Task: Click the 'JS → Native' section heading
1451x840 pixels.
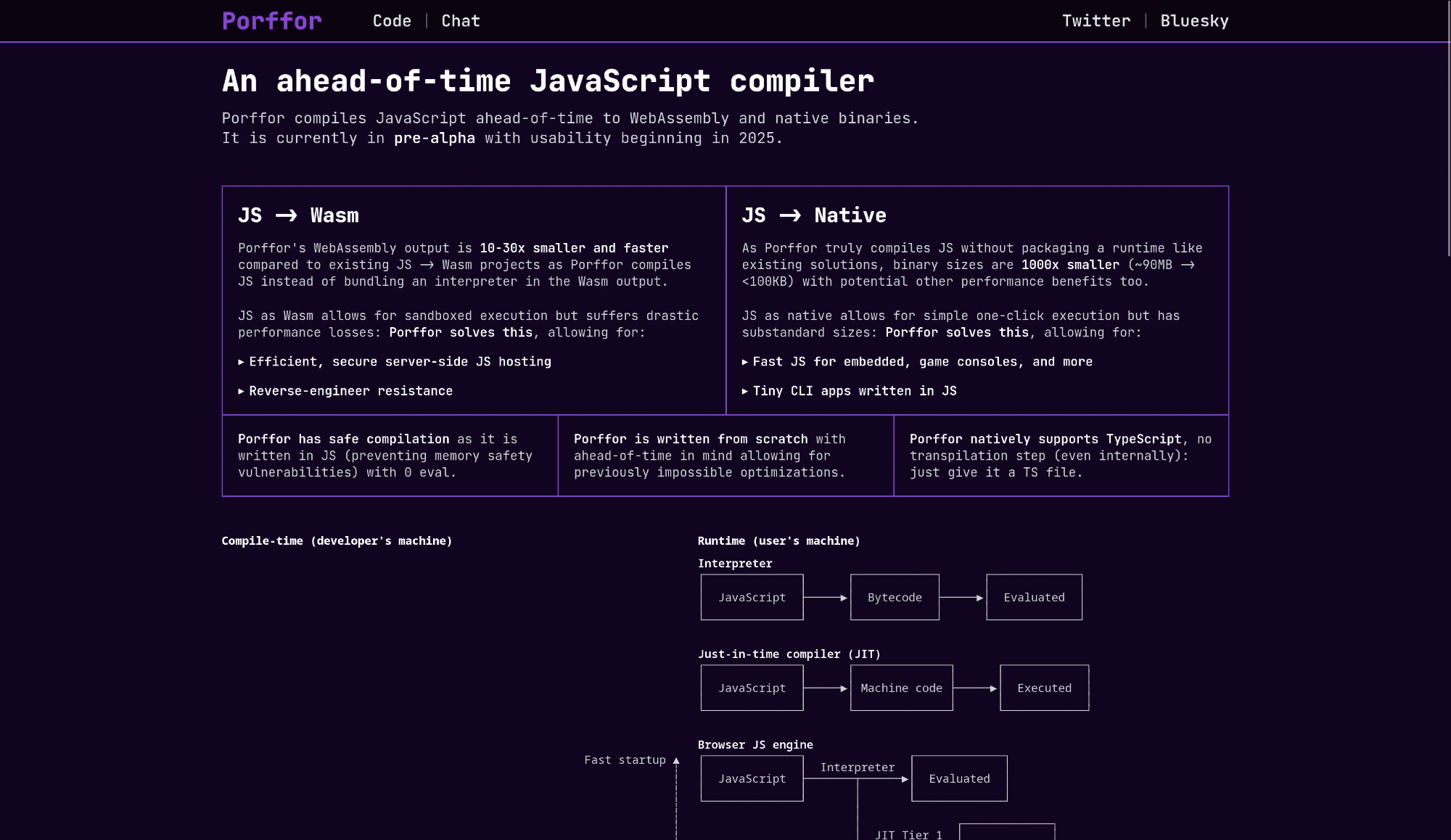Action: click(814, 215)
